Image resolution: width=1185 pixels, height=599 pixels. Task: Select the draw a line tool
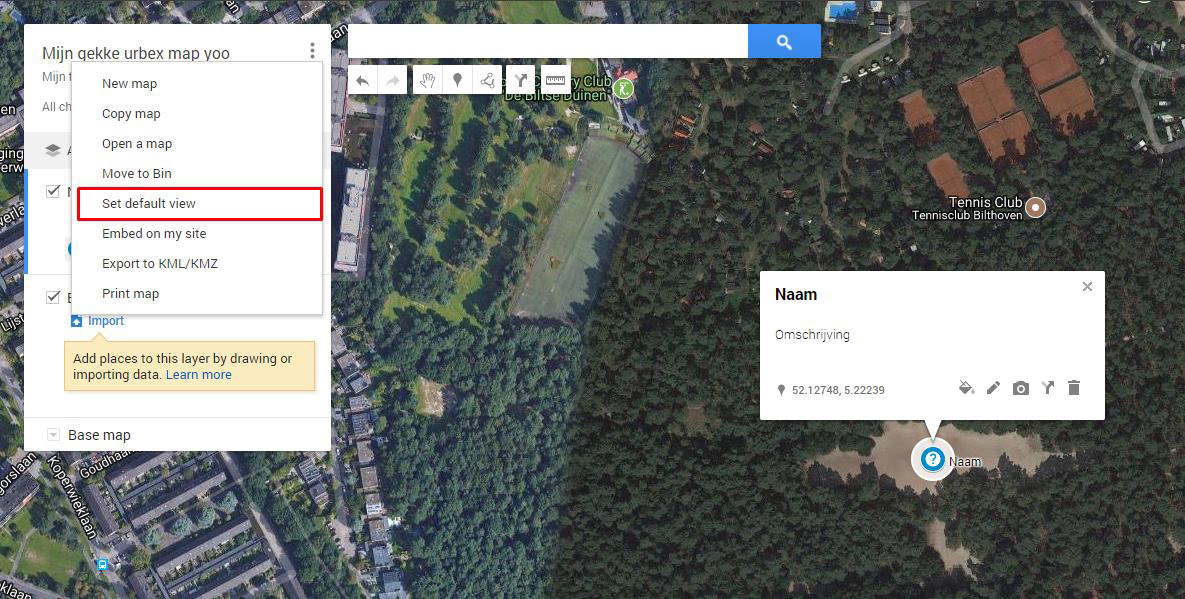click(487, 80)
